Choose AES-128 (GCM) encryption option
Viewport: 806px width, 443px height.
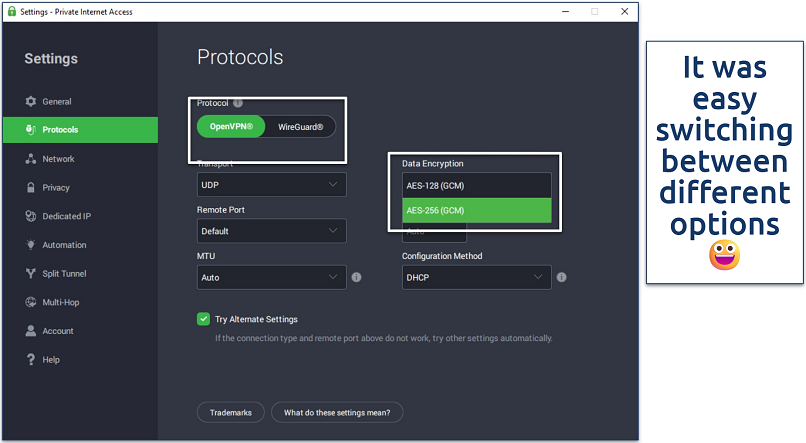click(477, 186)
